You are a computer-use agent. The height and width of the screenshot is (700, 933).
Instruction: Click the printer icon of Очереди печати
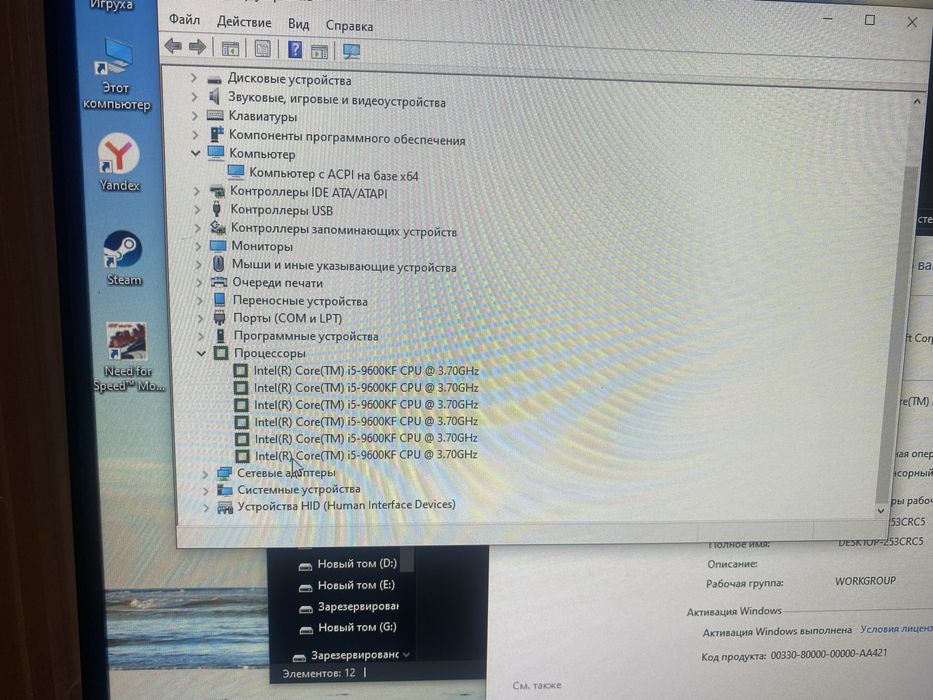click(219, 282)
